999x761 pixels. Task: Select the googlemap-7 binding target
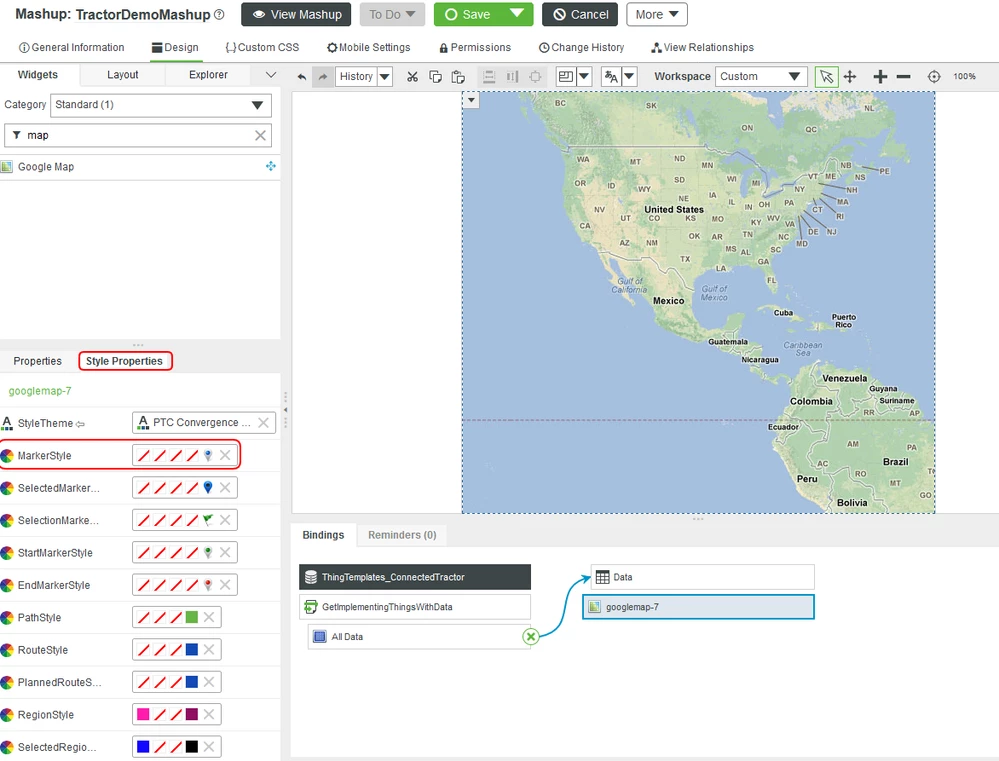pos(698,607)
